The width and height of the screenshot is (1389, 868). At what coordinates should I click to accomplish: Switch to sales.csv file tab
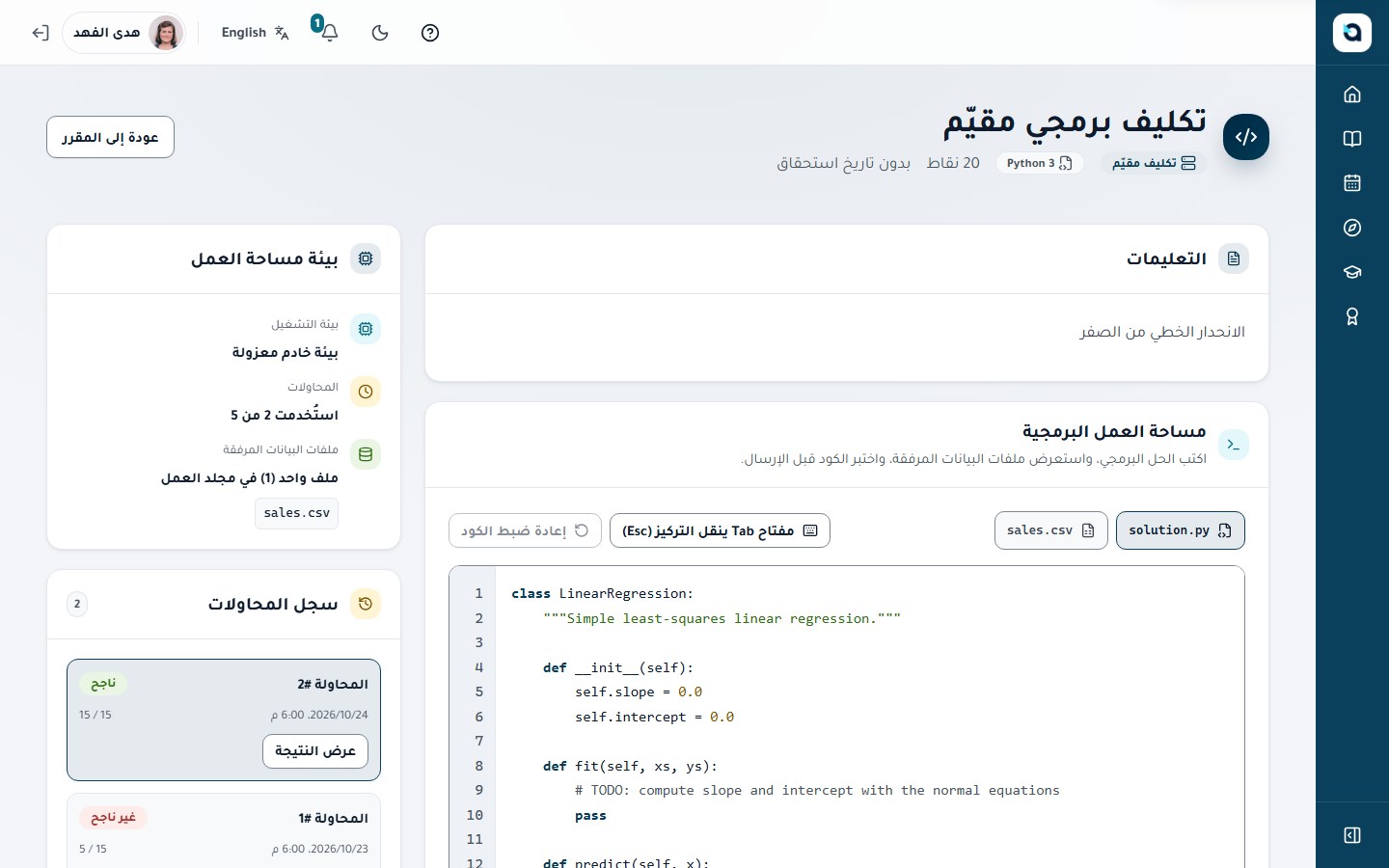coord(1050,530)
